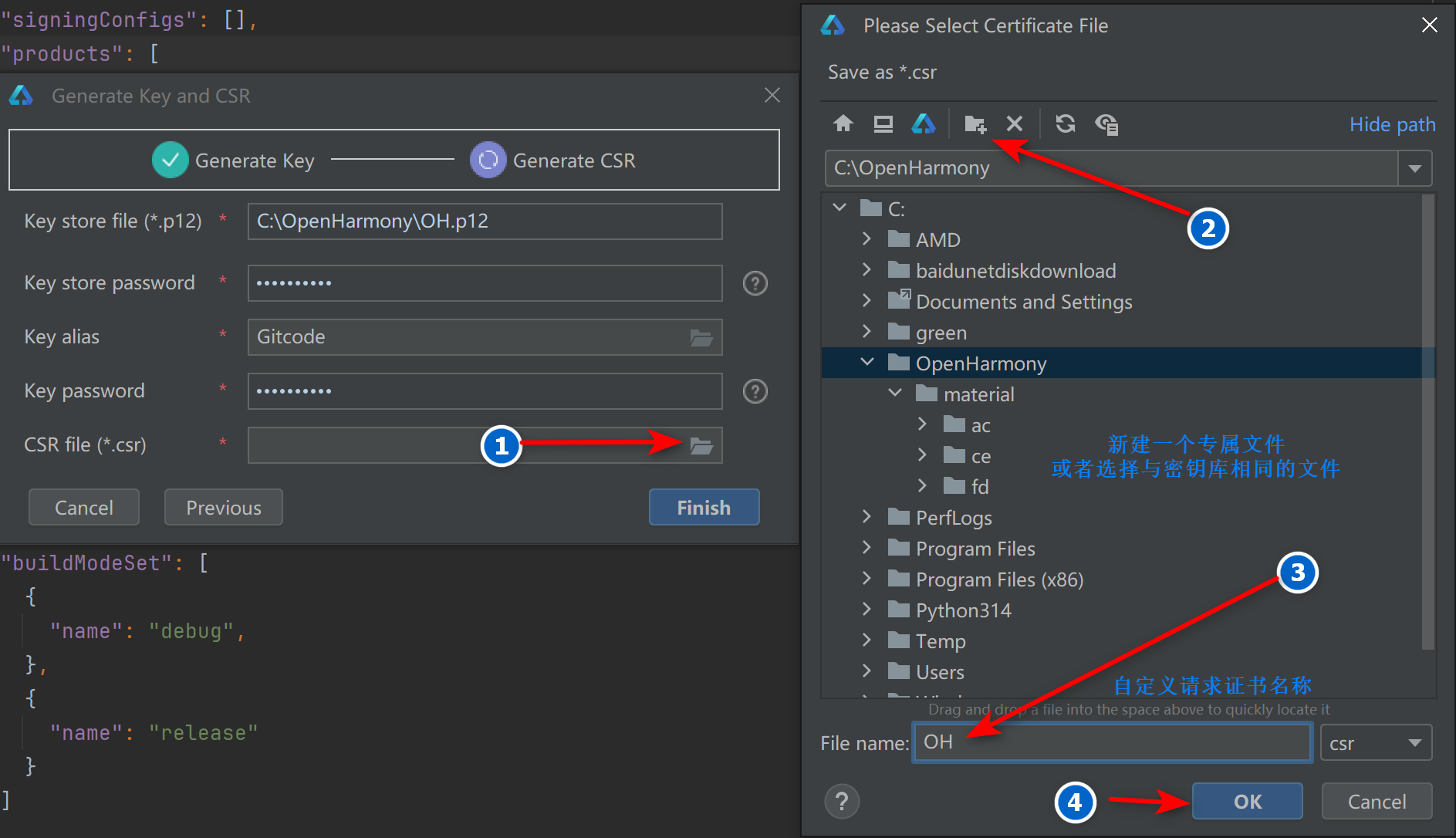Screen dimensions: 1456x838
Task: Expand Program Files (x86) folder
Action: 867,579
